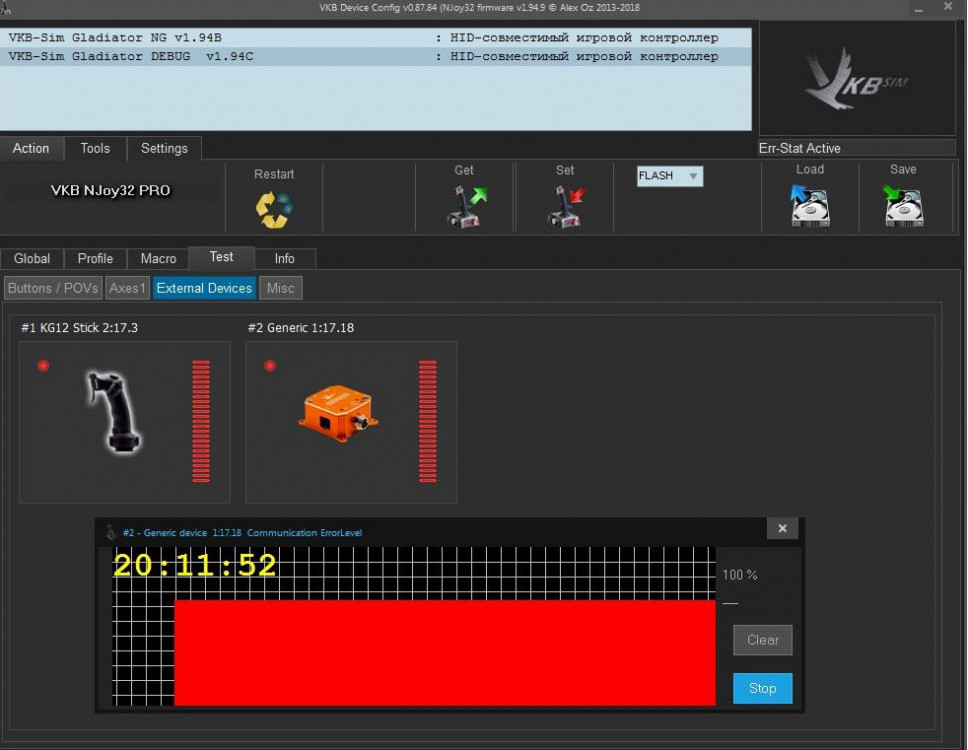The width and height of the screenshot is (968, 750).
Task: Click red status indicator of KG12 Stick
Action: (43, 366)
